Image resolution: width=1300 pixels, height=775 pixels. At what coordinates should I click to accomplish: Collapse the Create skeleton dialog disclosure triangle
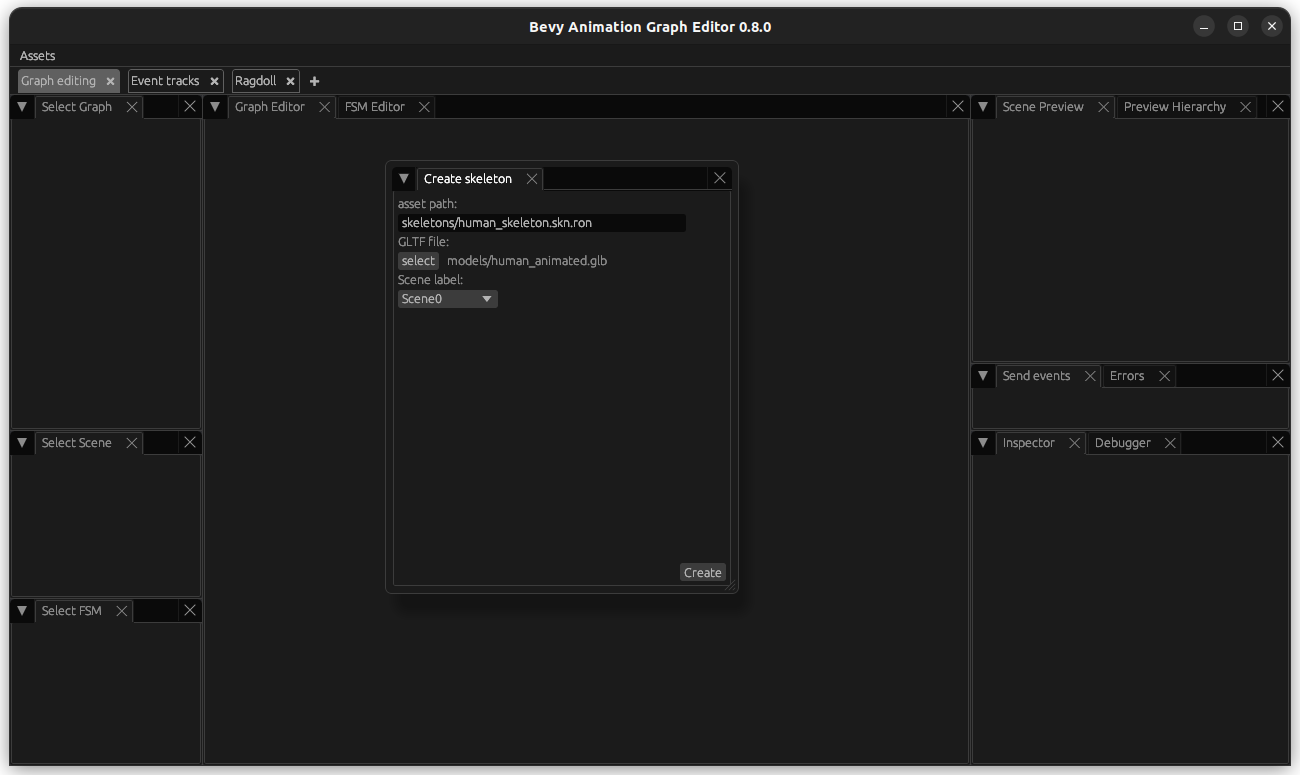point(403,178)
